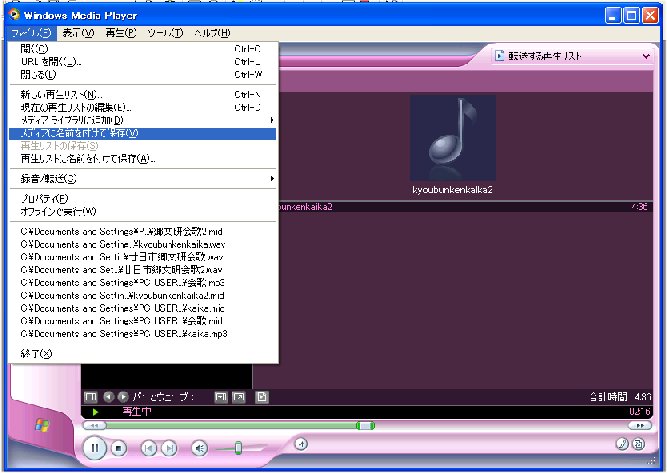667x473 pixels.
Task: Click the green seek bar handle
Action: point(365,425)
